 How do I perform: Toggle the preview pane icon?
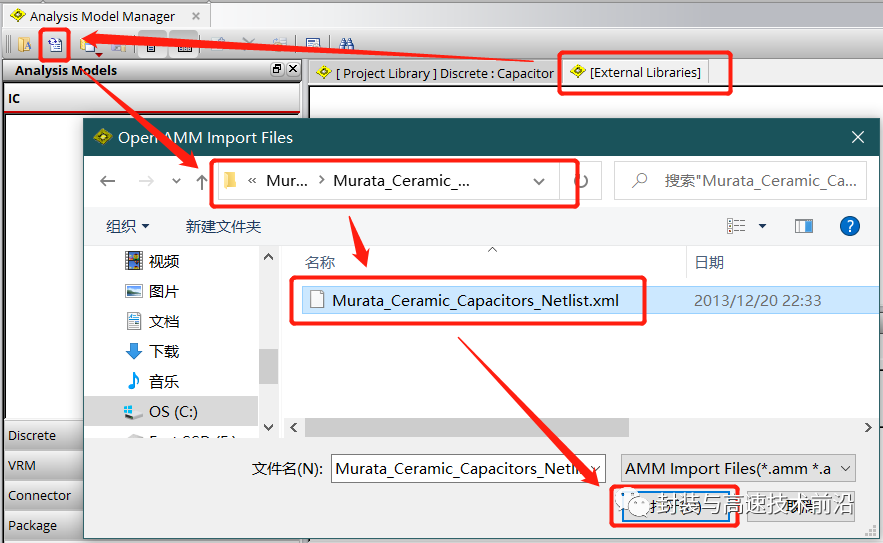click(804, 226)
